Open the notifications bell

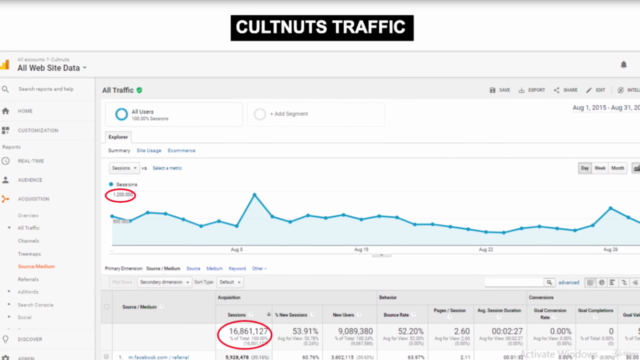[623, 64]
